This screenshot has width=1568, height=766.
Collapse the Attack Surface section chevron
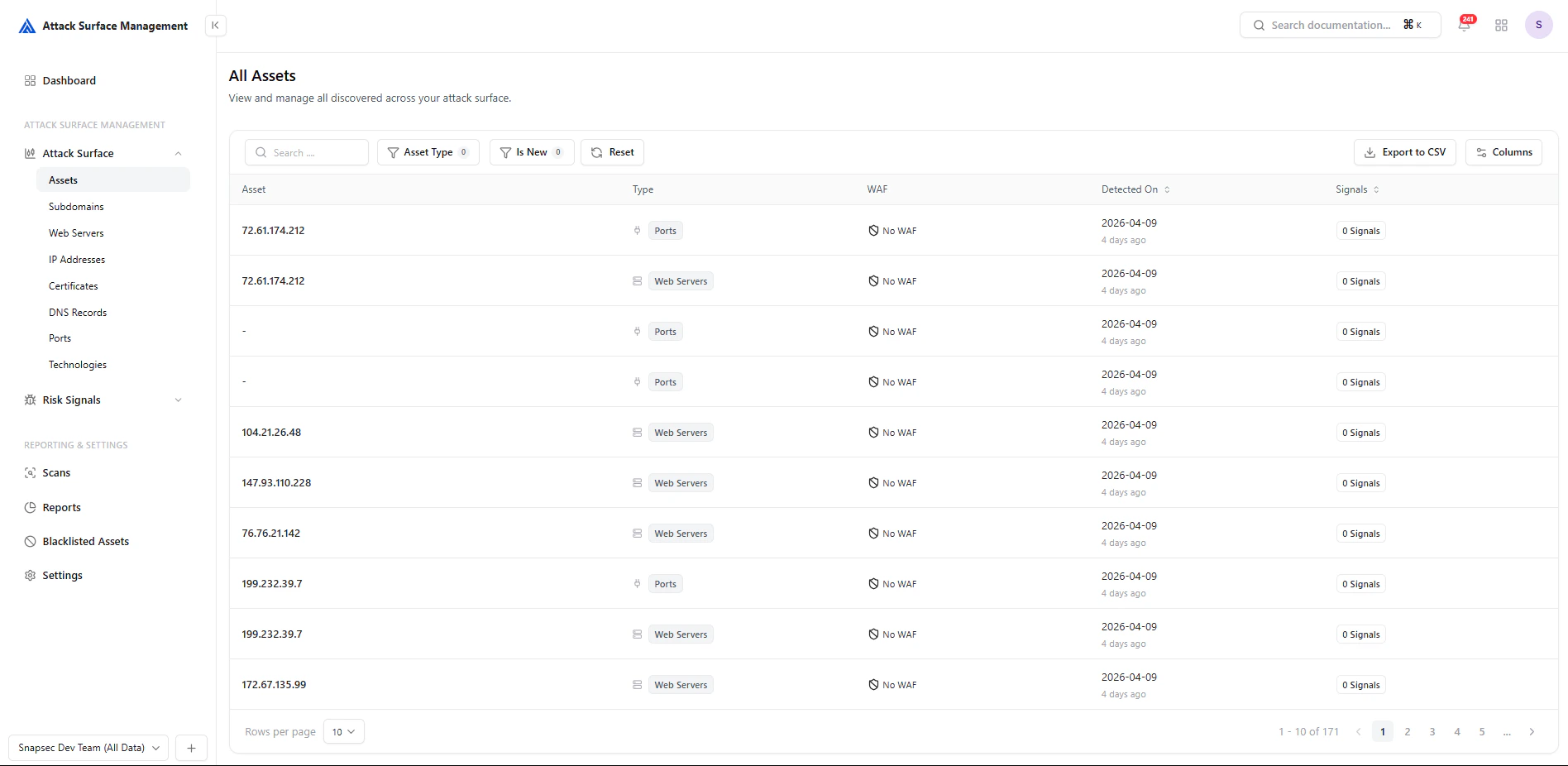178,153
